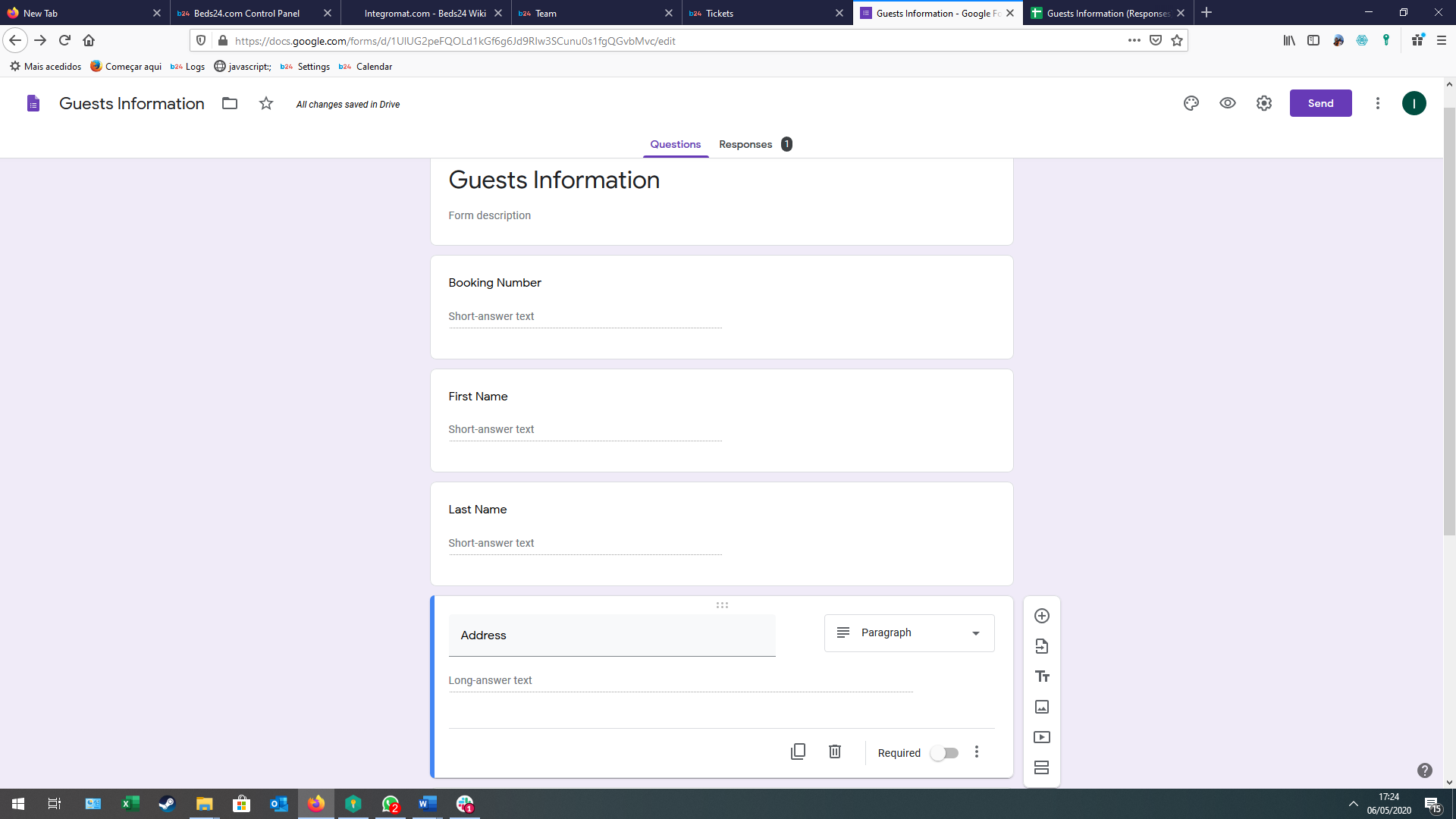This screenshot has width=1456, height=819.
Task: Open the Calendar bookmark
Action: [366, 67]
